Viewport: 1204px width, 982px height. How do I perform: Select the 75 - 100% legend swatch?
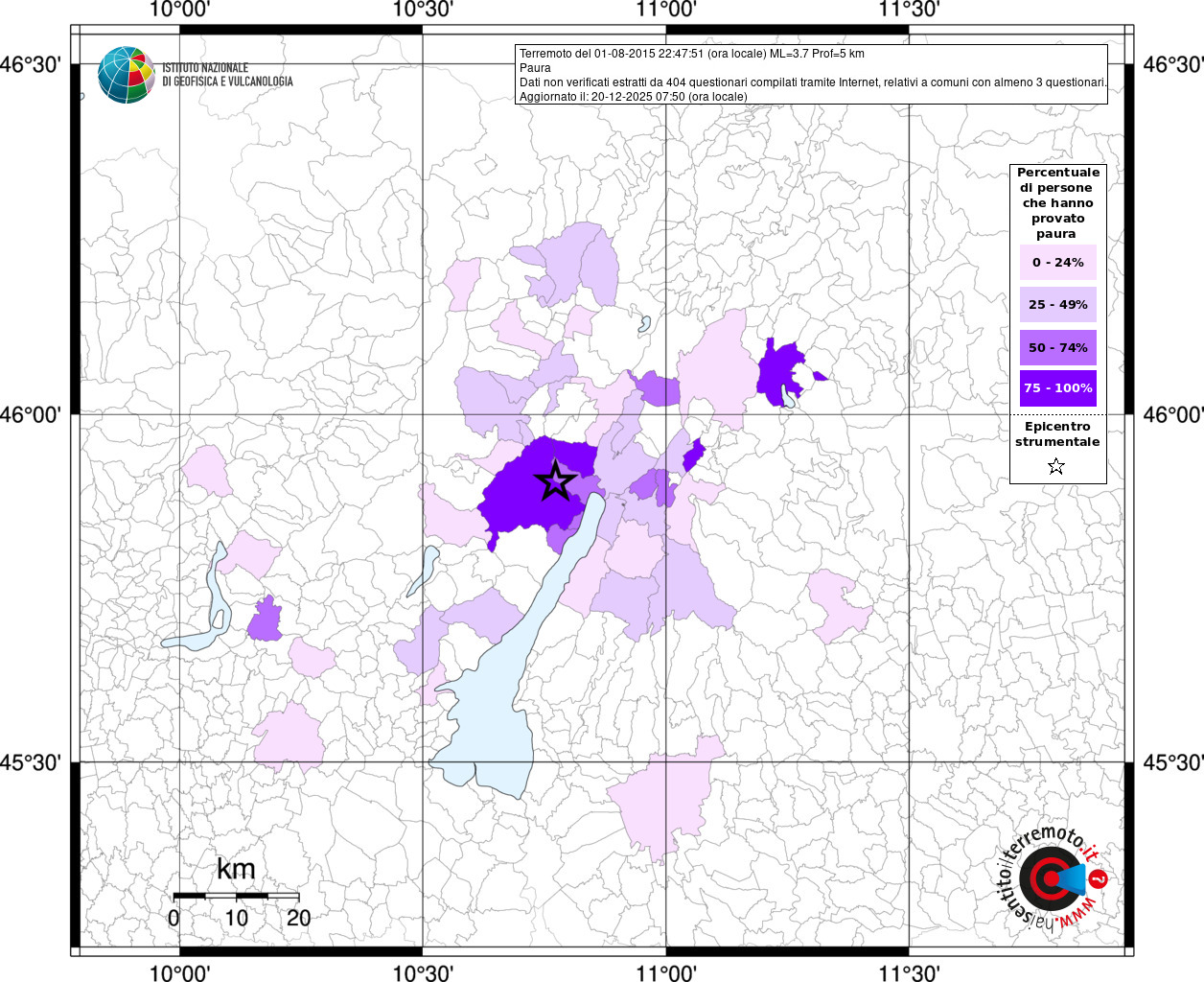point(1057,388)
